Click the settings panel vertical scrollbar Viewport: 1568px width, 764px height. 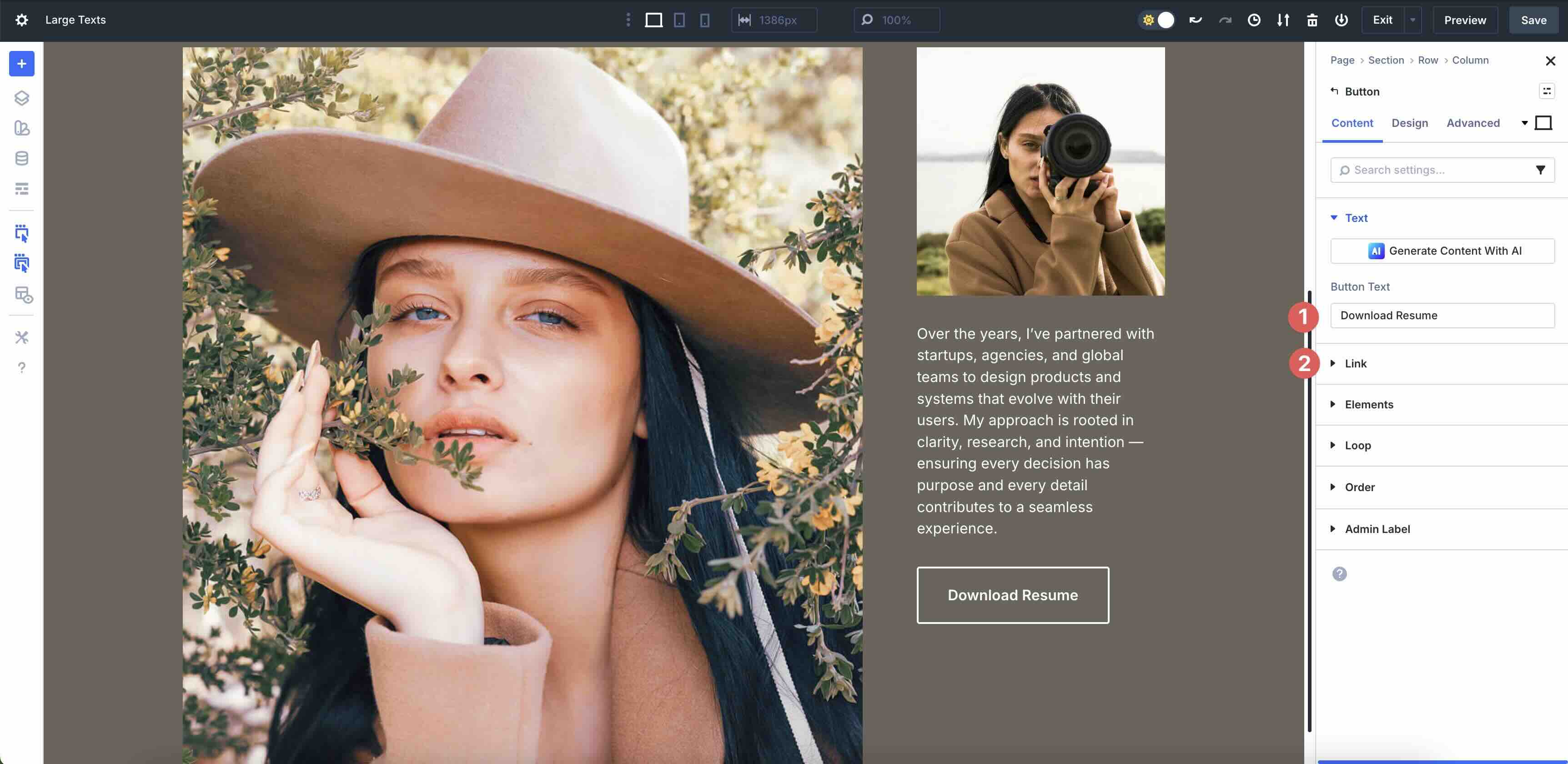(1309, 511)
